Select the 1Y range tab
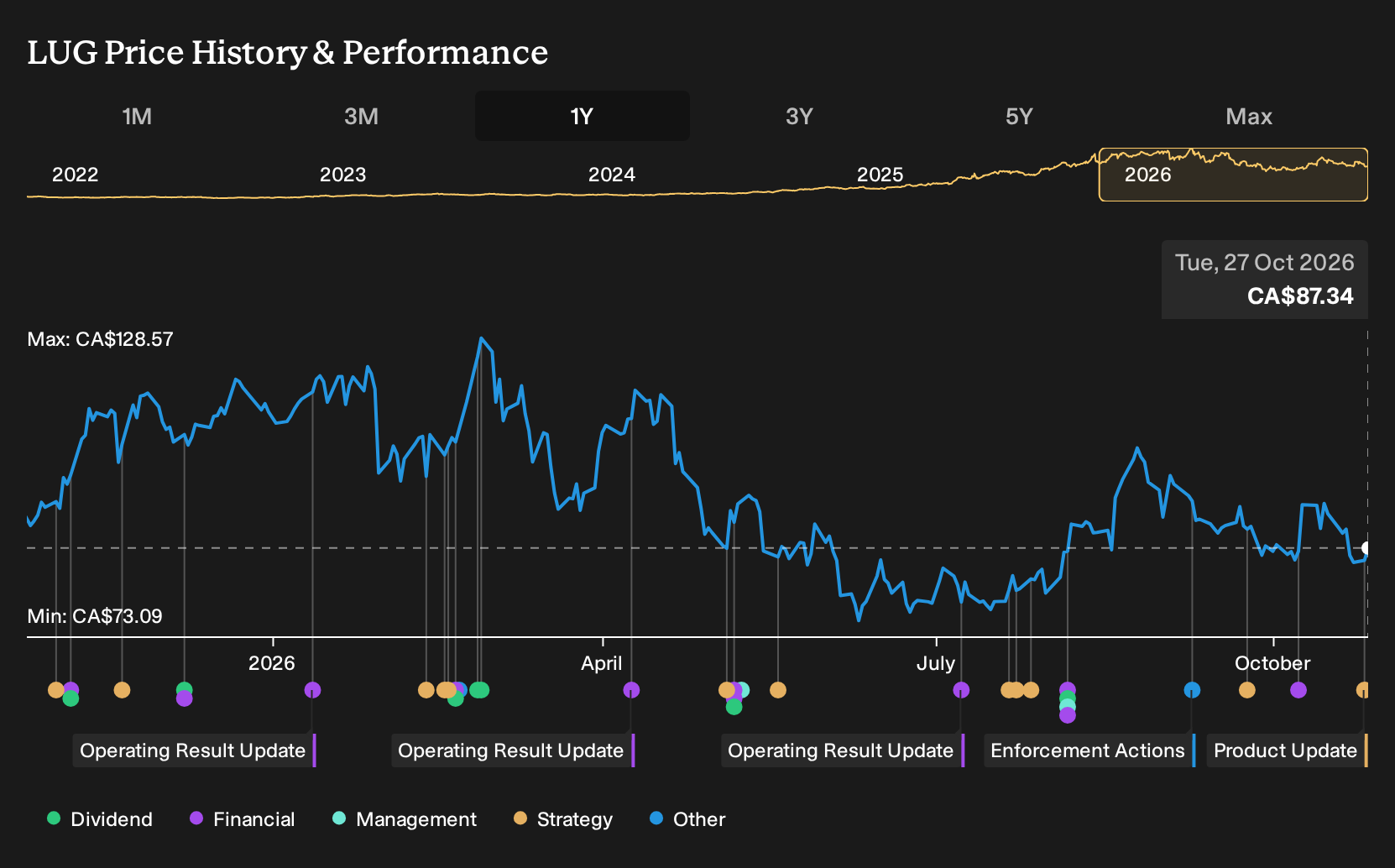Image resolution: width=1395 pixels, height=868 pixels. 582,116
